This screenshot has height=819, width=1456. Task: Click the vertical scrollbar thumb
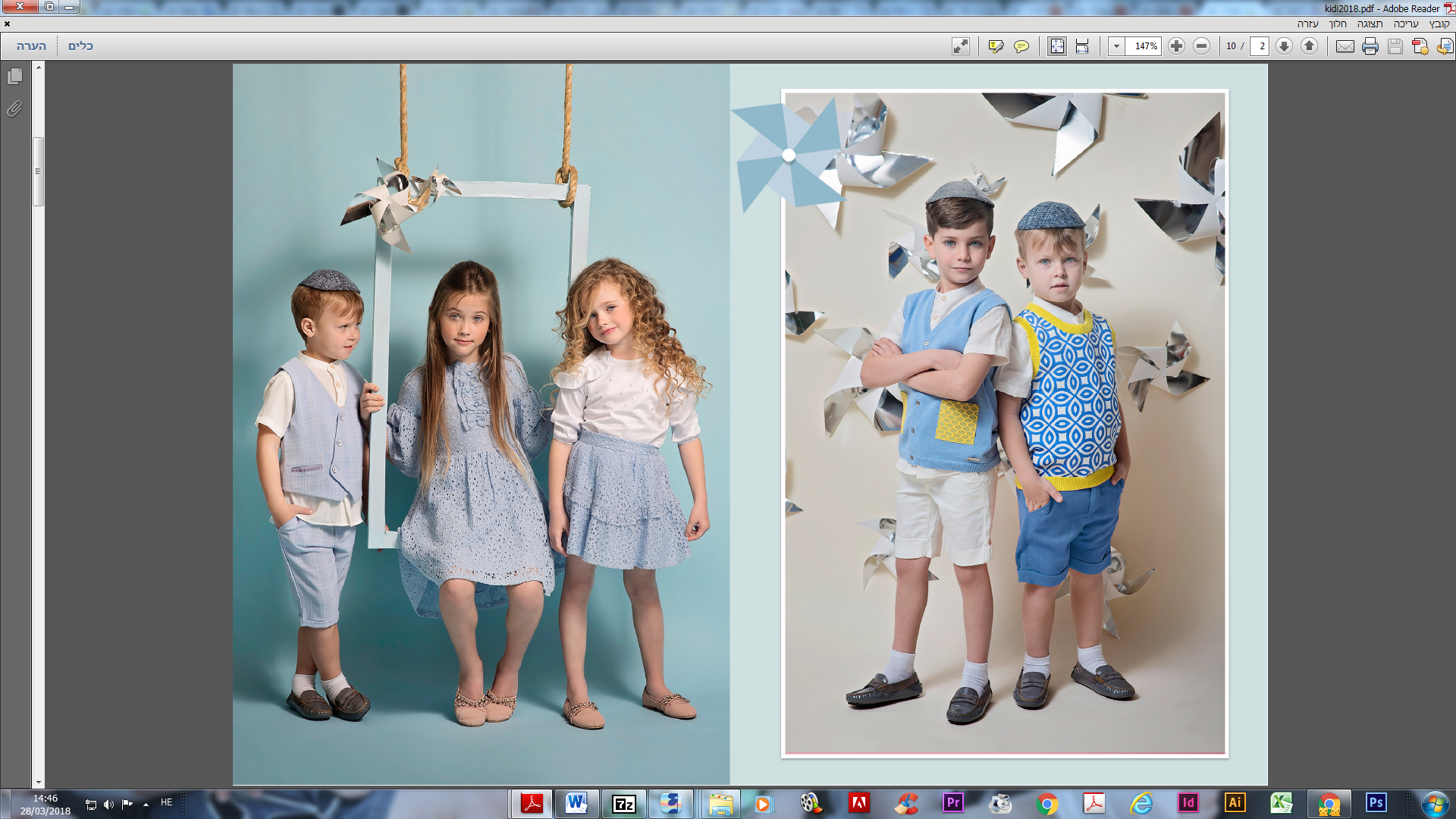pos(38,171)
